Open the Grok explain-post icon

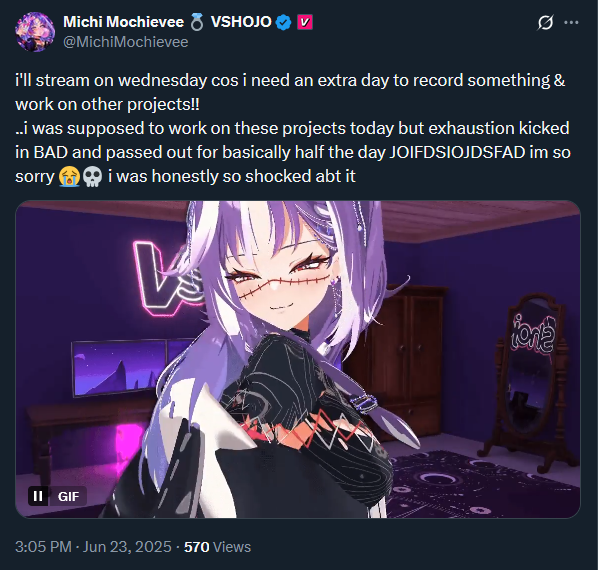[x=545, y=23]
